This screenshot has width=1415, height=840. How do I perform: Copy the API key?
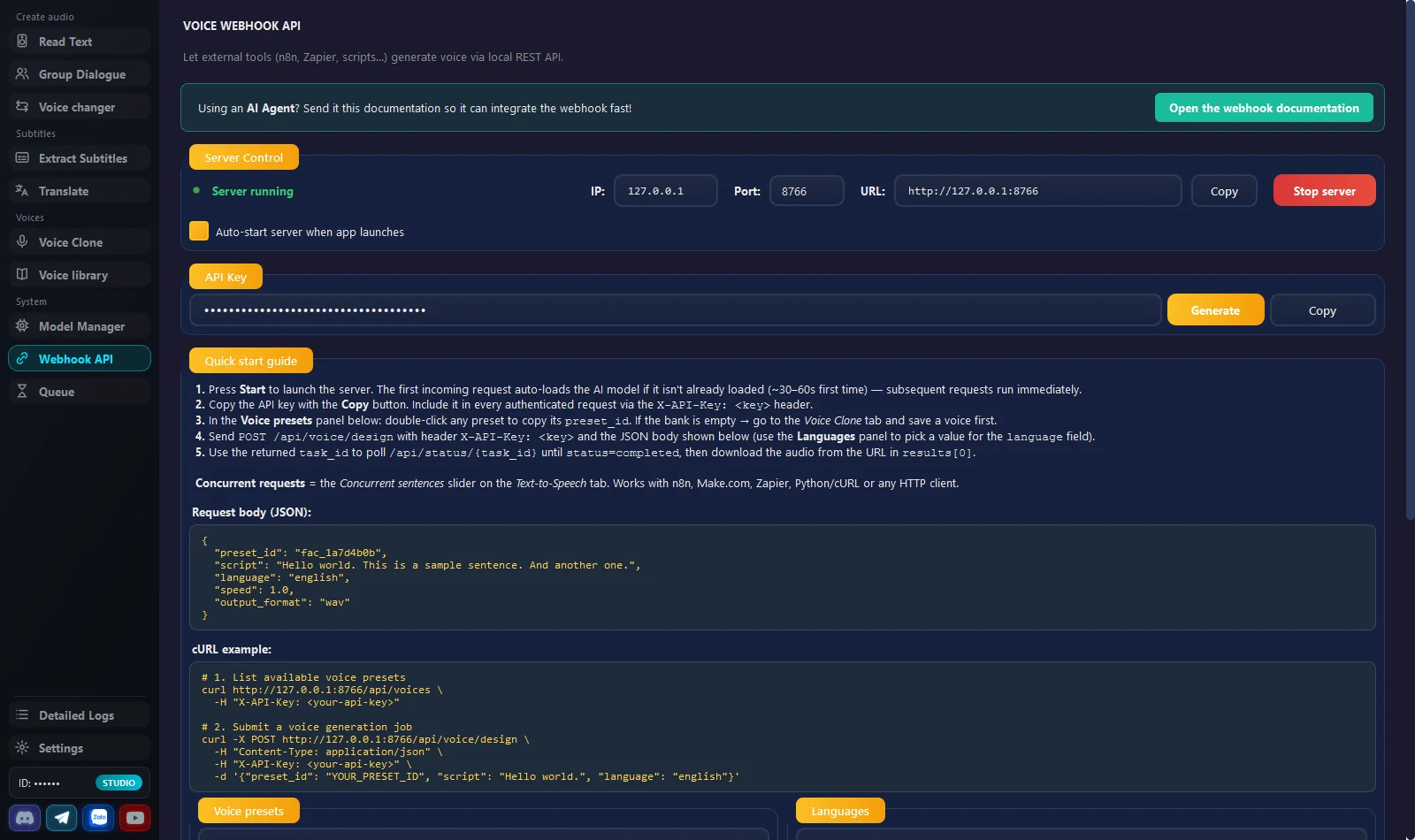pyautogui.click(x=1322, y=310)
